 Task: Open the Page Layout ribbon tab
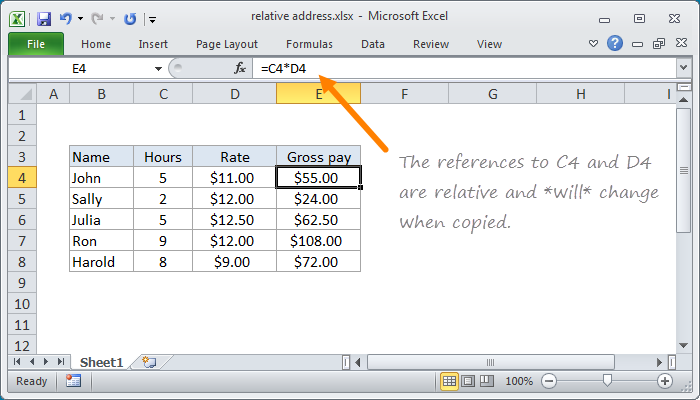227,44
